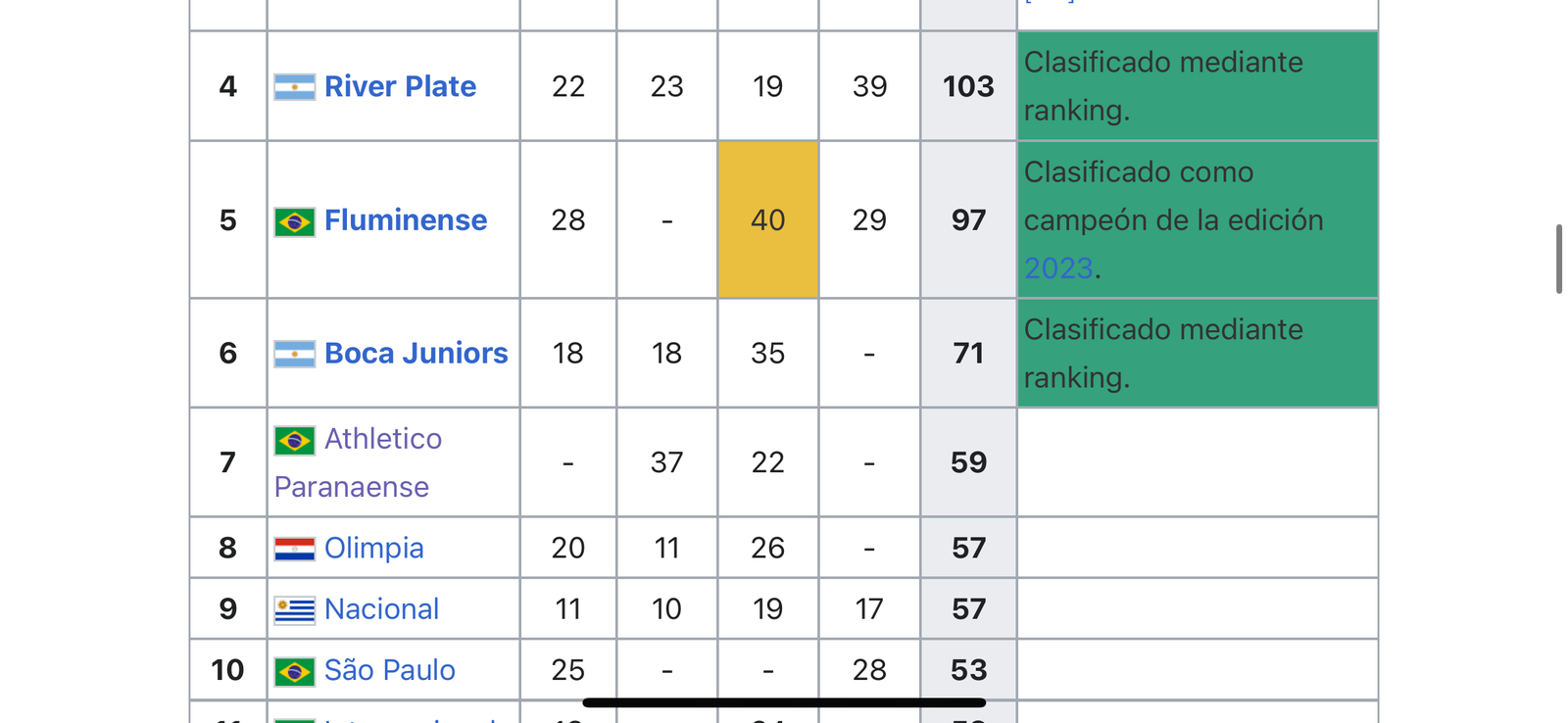The height and width of the screenshot is (723, 1568).
Task: Open the Fluminense team page
Action: pos(406,220)
